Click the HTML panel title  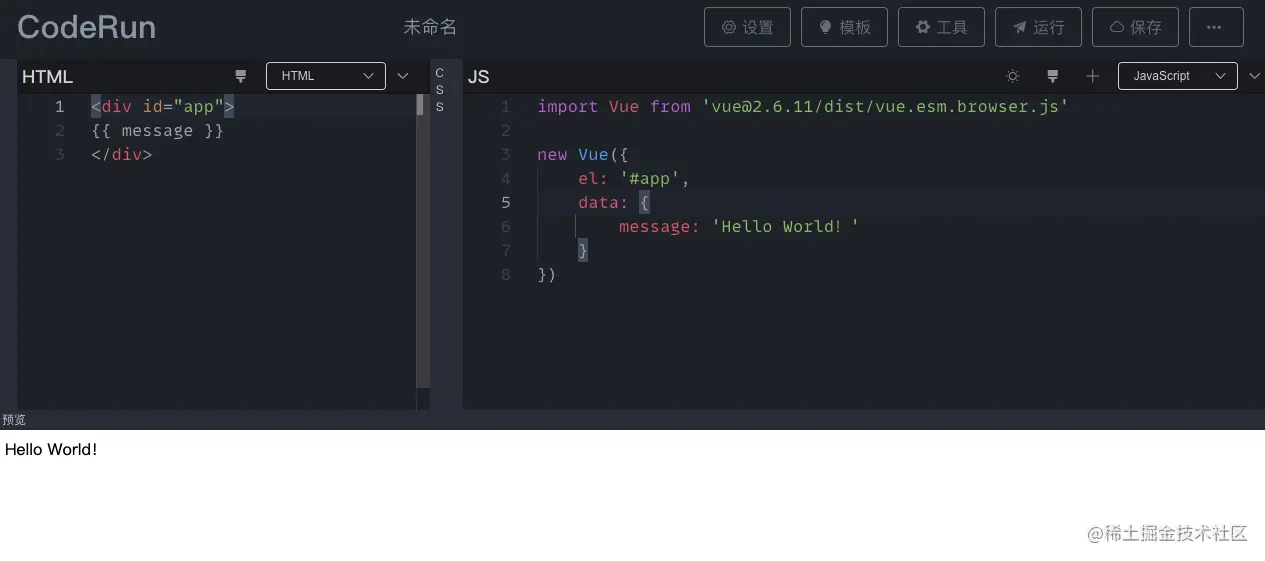tap(47, 77)
